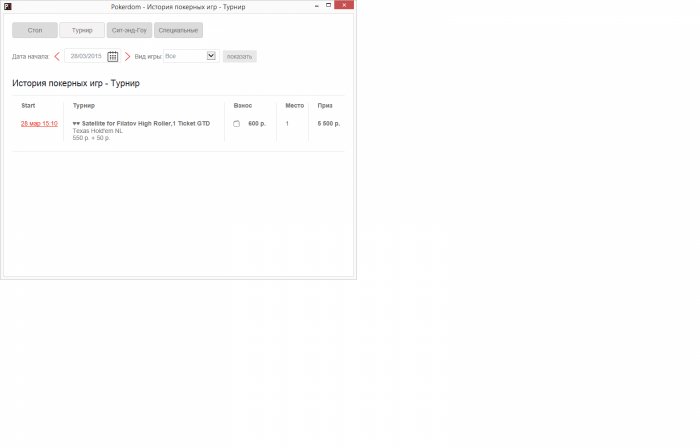This screenshot has width=700, height=448.
Task: Close the Pokerdom history window
Action: click(344, 5)
